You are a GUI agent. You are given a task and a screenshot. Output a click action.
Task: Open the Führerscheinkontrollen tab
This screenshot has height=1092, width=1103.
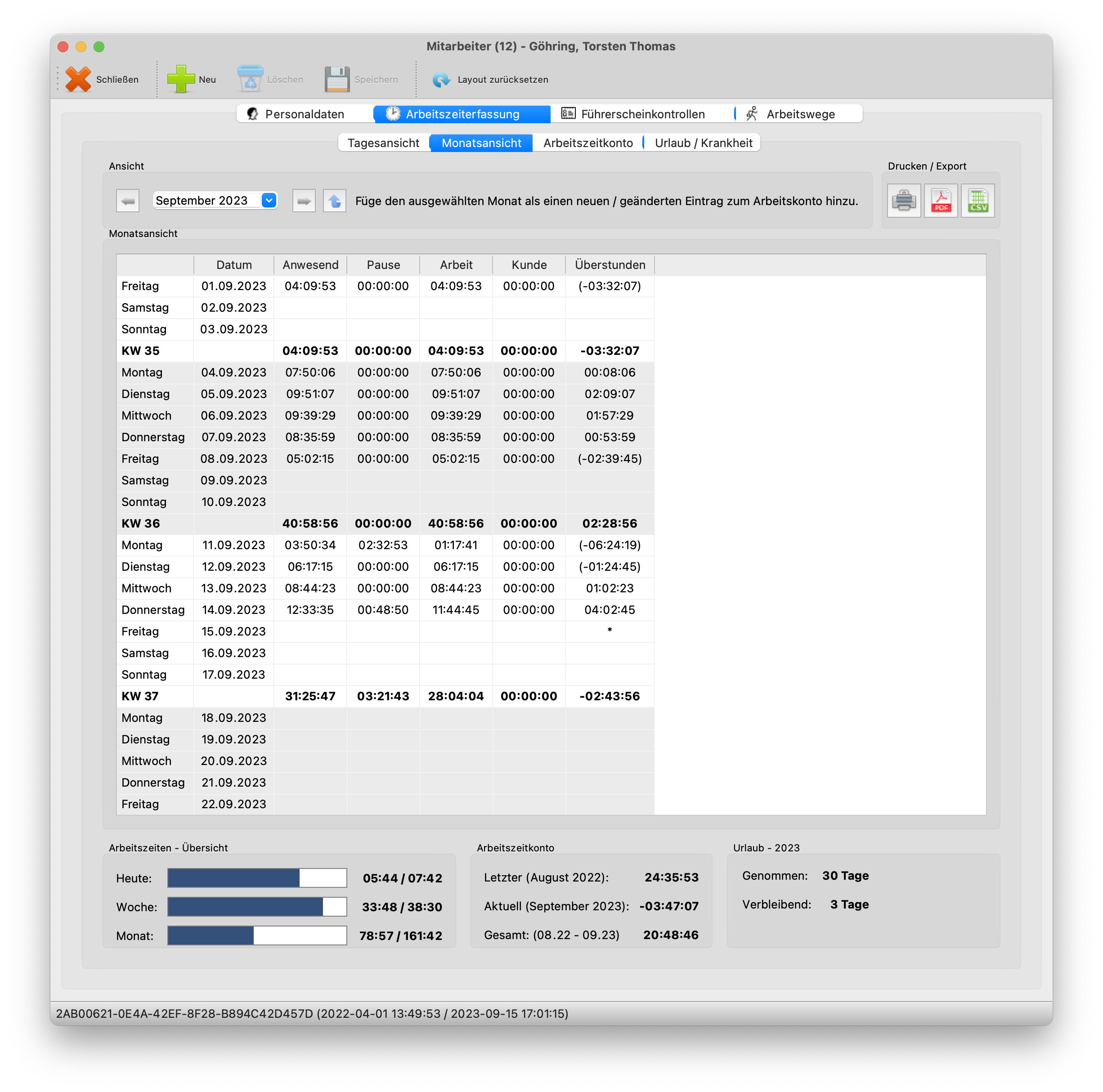coord(642,114)
